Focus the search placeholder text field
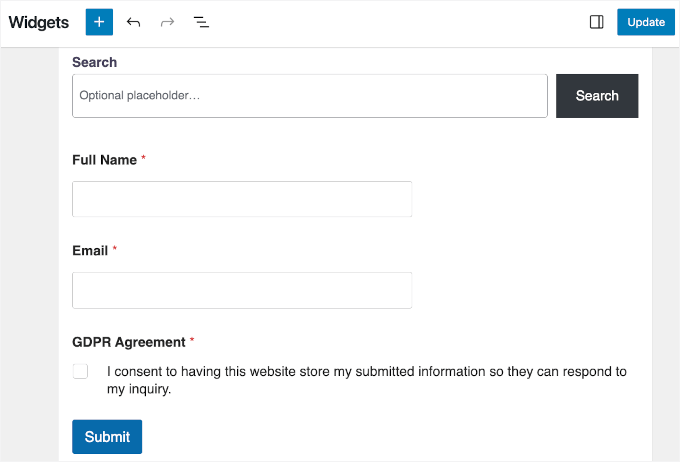Screen dimensions: 680x462 click(x=310, y=96)
